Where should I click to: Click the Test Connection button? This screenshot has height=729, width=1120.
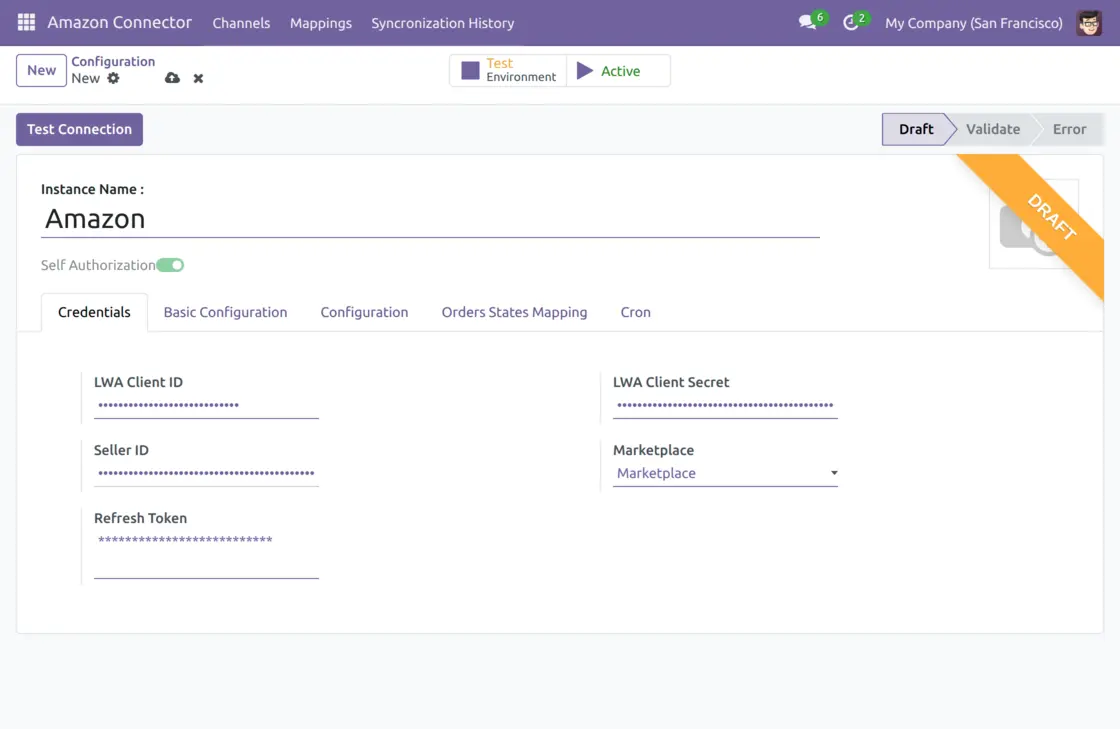pyautogui.click(x=79, y=129)
